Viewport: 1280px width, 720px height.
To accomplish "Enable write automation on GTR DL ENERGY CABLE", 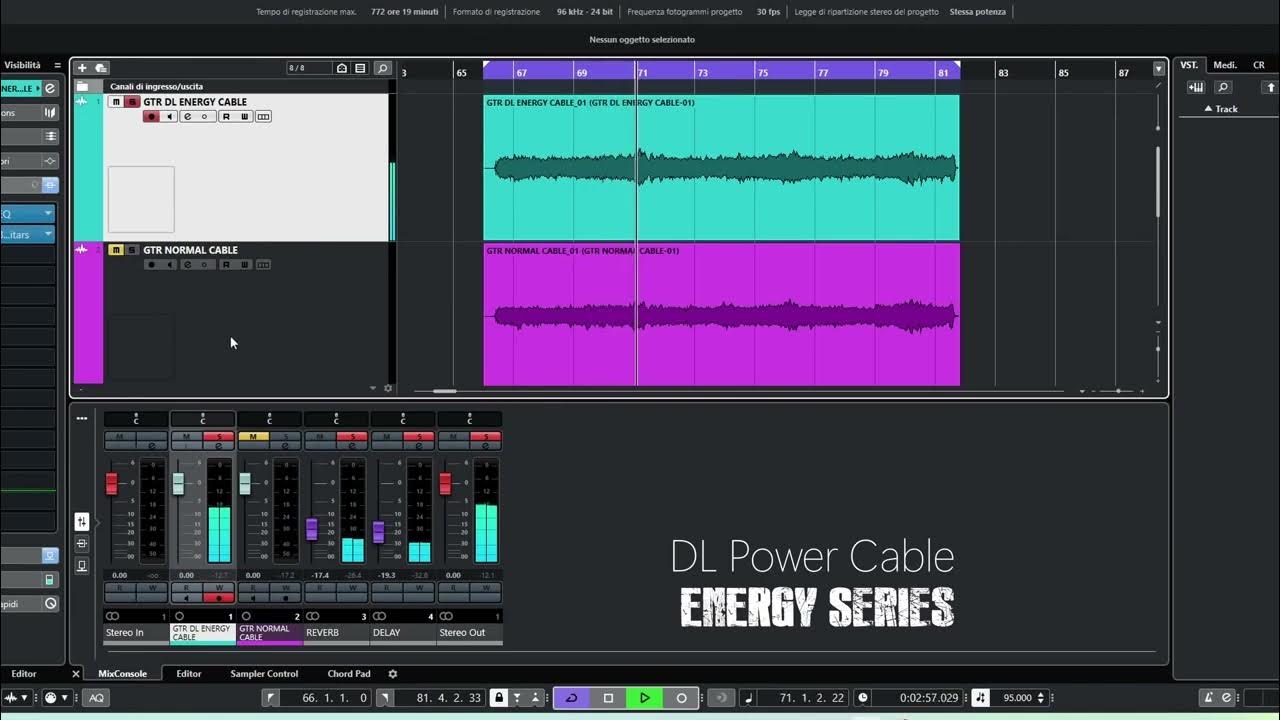I will click(x=244, y=117).
